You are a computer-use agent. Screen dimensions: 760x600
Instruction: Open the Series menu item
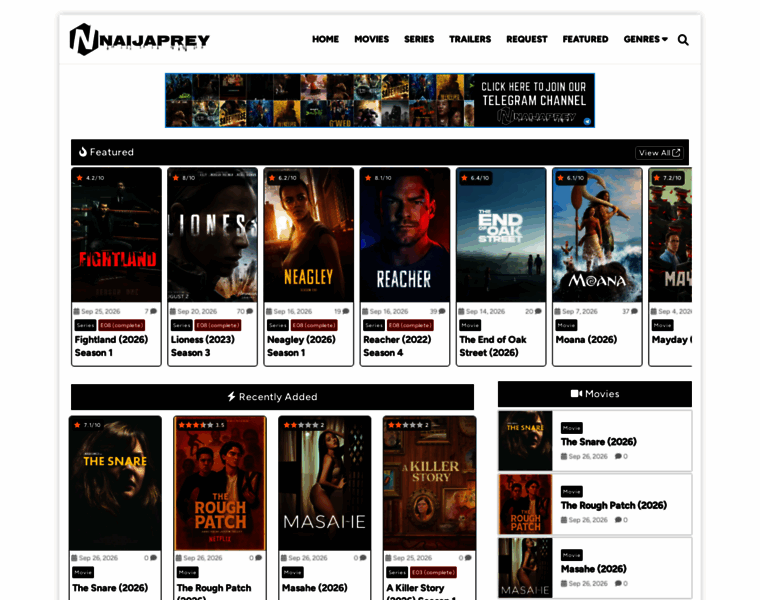(419, 39)
